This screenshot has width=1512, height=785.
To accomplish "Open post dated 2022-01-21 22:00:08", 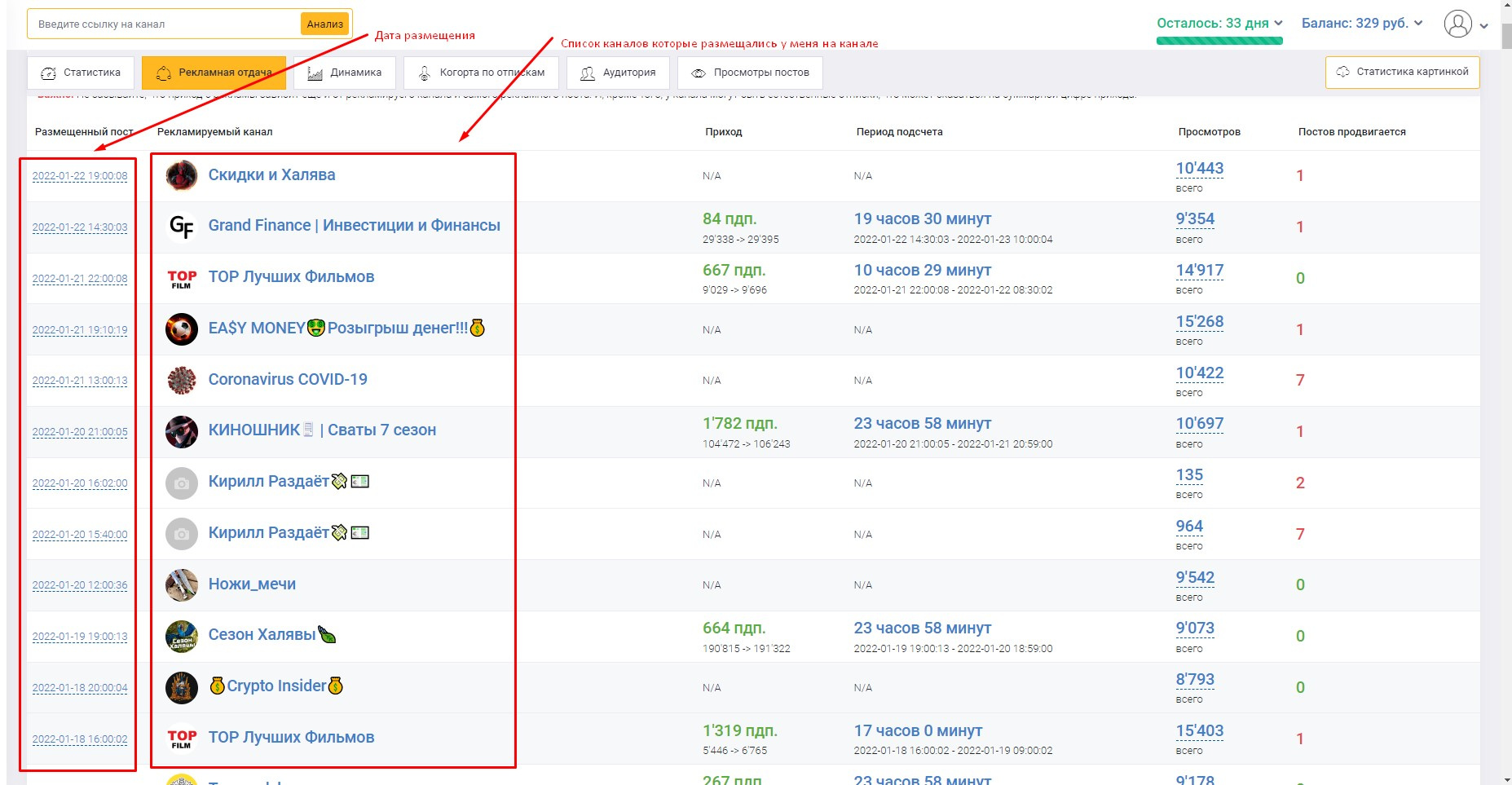I will tap(80, 279).
